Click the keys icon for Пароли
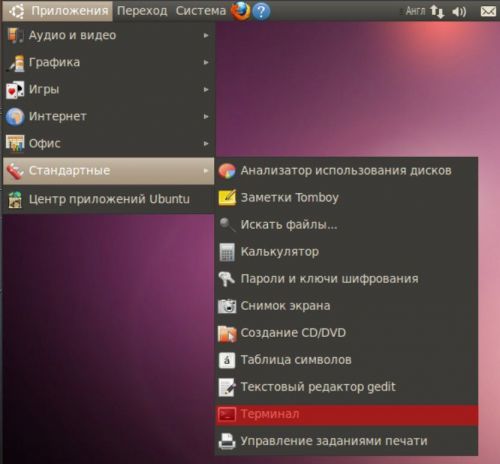 [x=227, y=279]
